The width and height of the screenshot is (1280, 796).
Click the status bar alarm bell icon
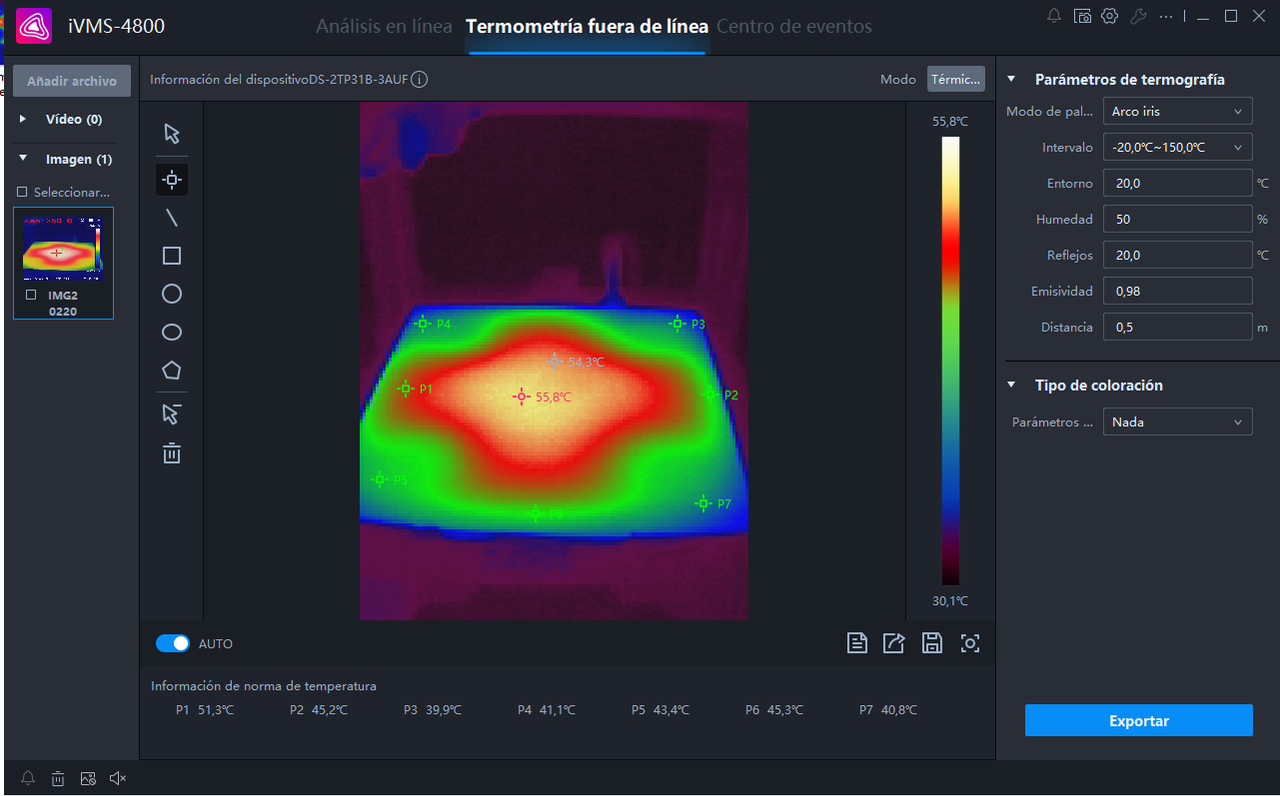tap(28, 778)
